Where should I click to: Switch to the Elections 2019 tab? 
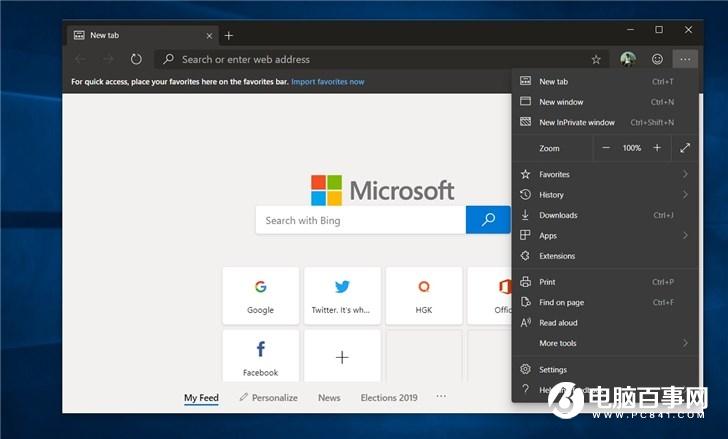click(389, 398)
